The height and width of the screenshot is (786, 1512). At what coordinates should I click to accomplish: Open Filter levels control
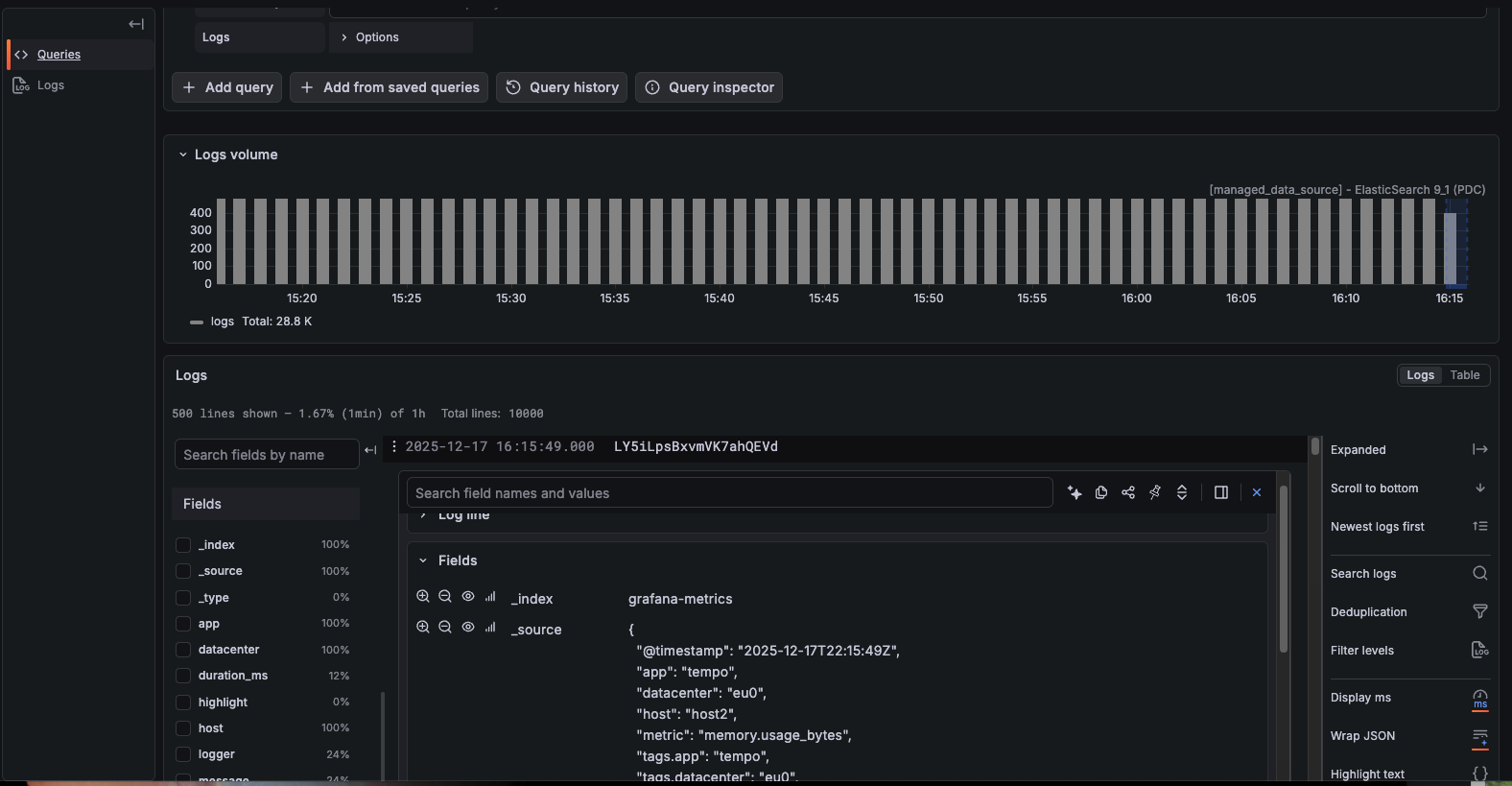click(1480, 650)
